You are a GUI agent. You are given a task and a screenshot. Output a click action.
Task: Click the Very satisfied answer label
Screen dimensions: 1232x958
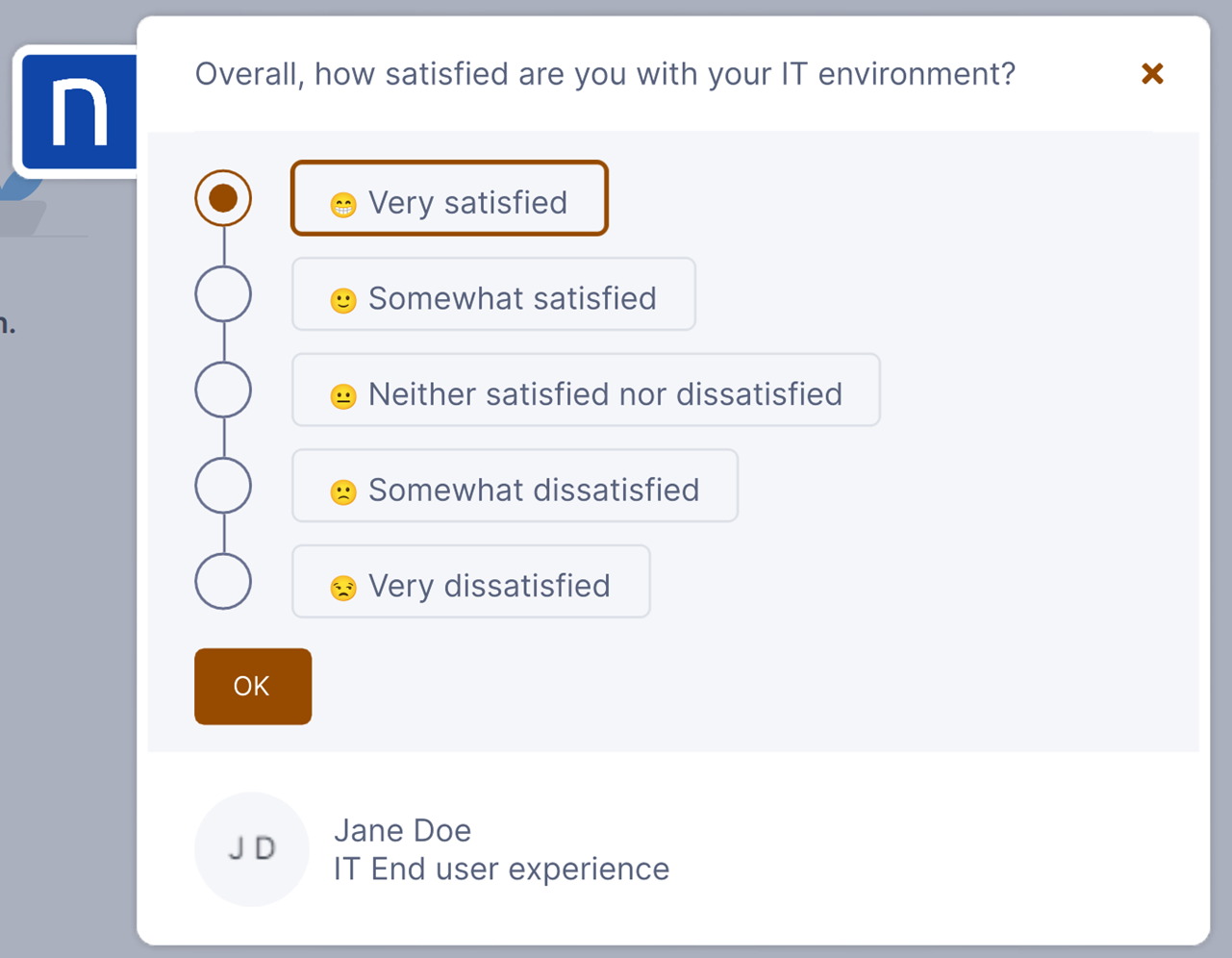pyautogui.click(x=467, y=203)
